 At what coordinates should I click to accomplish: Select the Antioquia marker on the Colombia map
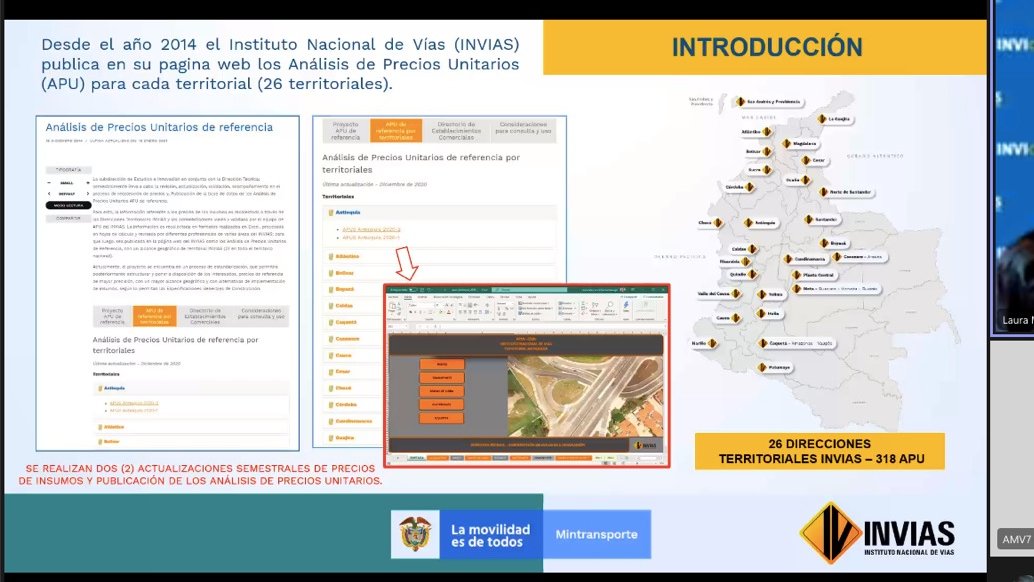748,223
